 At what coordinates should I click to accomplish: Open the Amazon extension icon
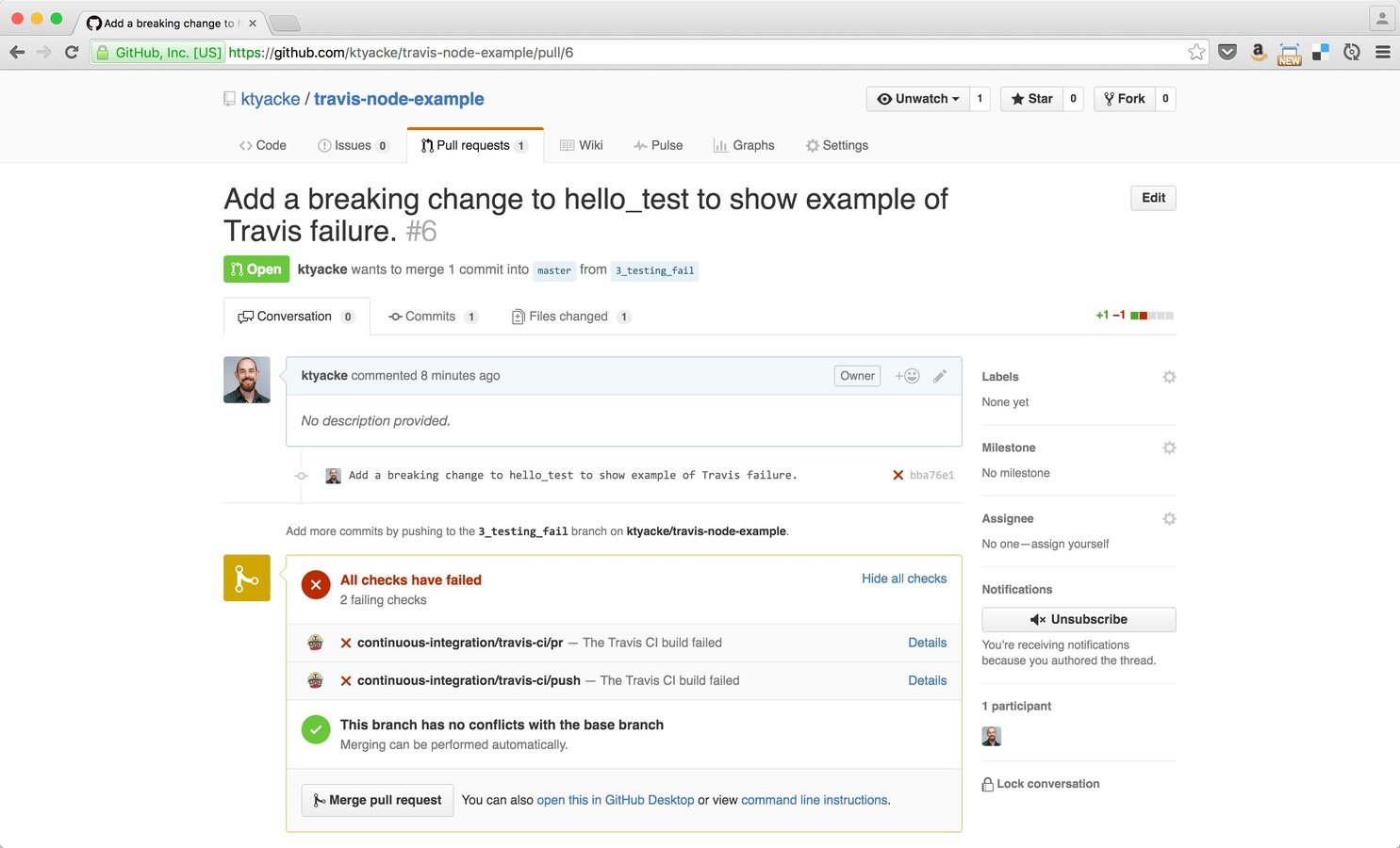pyautogui.click(x=1258, y=53)
